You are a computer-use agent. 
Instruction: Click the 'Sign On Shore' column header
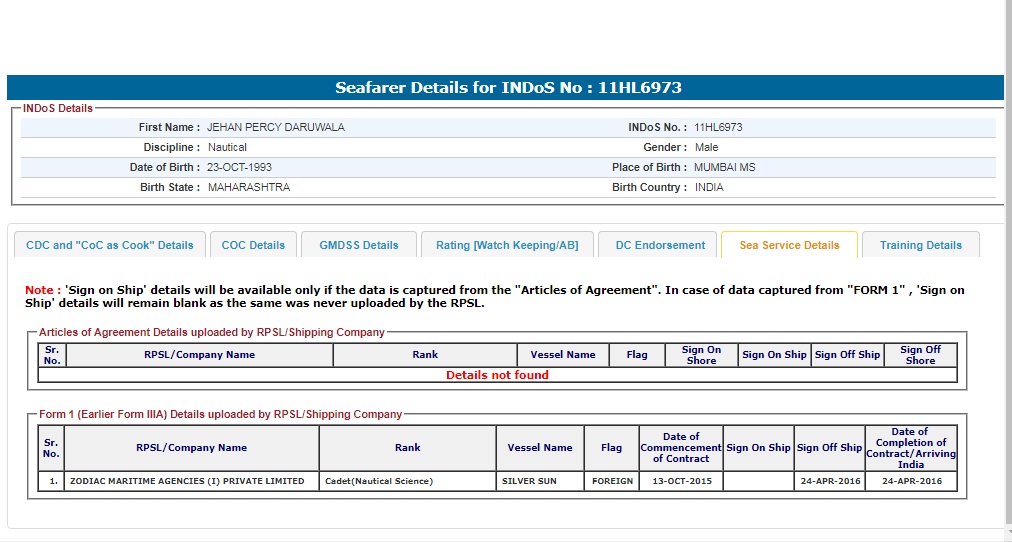click(701, 355)
